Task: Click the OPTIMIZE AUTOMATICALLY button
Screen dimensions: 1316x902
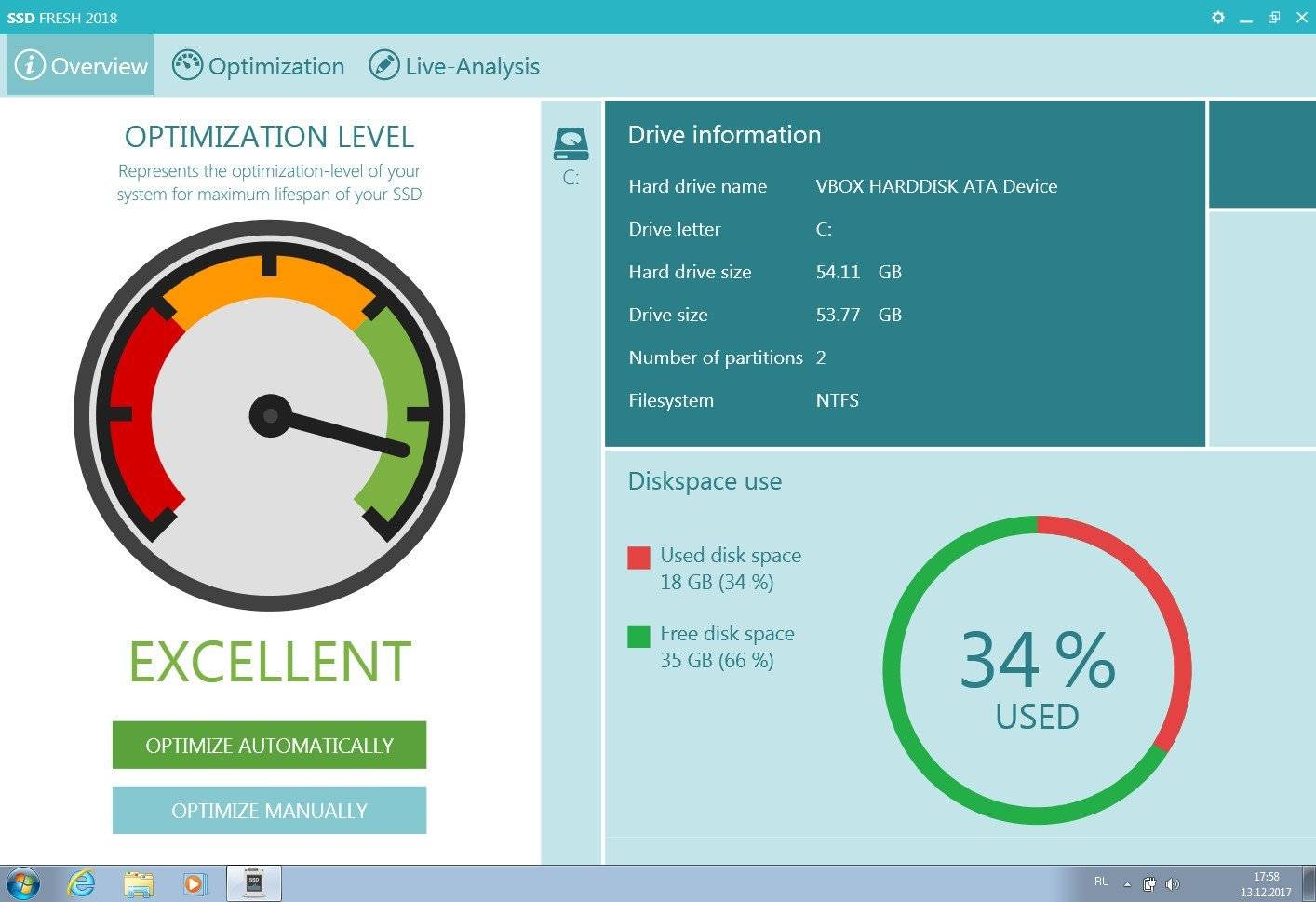Action: (269, 745)
